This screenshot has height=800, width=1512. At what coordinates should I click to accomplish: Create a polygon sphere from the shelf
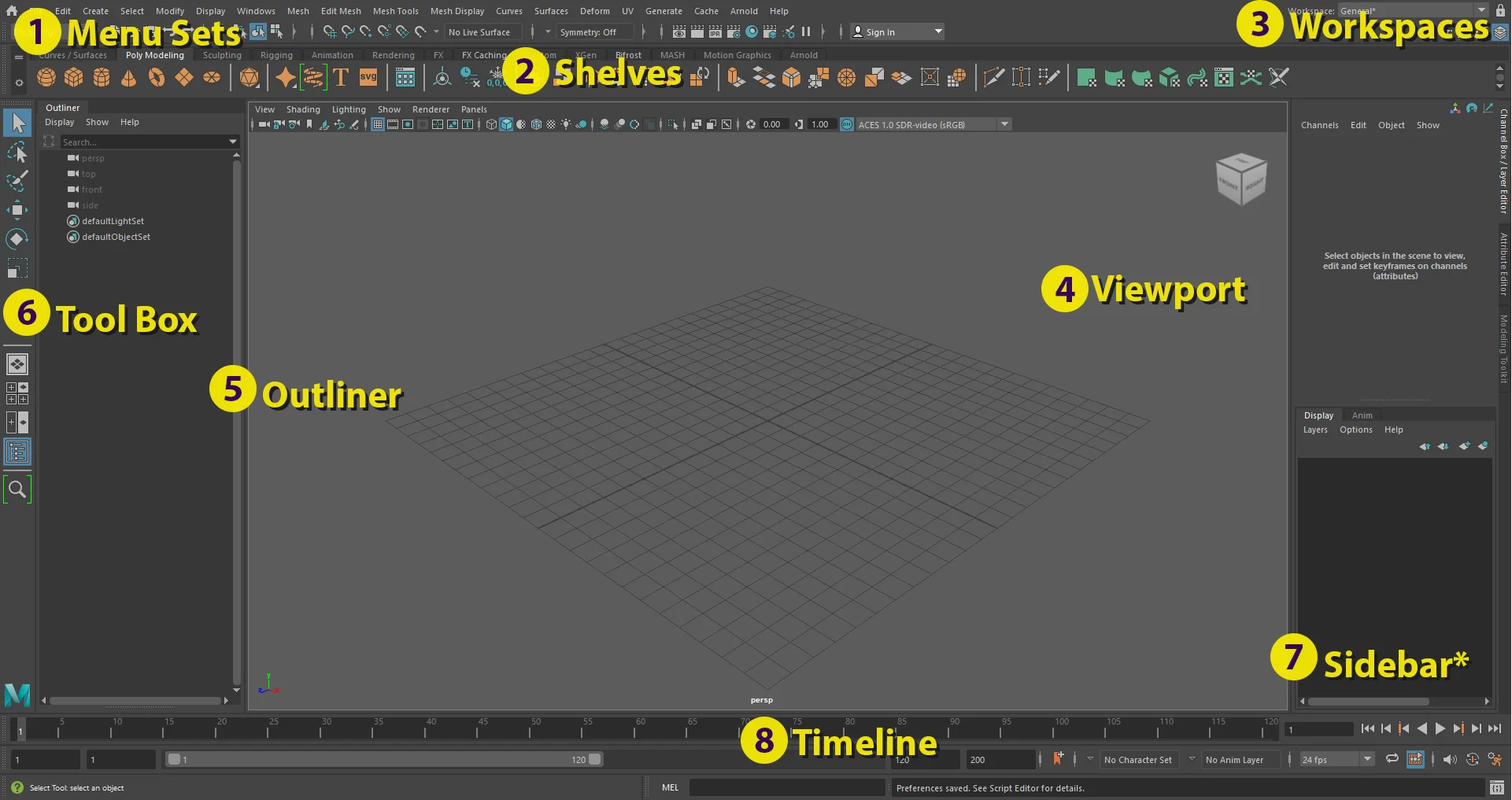(46, 77)
